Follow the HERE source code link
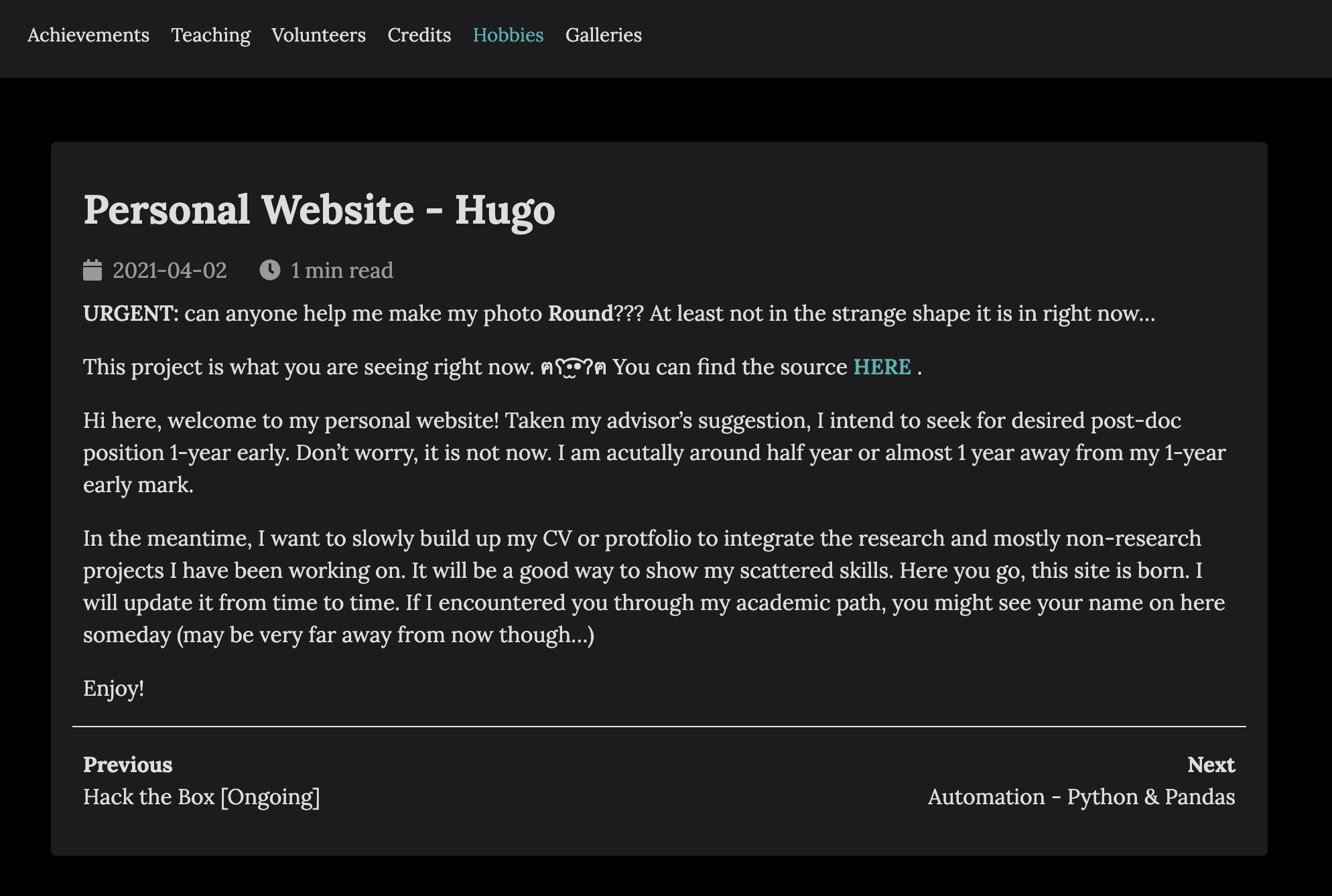 pos(882,367)
